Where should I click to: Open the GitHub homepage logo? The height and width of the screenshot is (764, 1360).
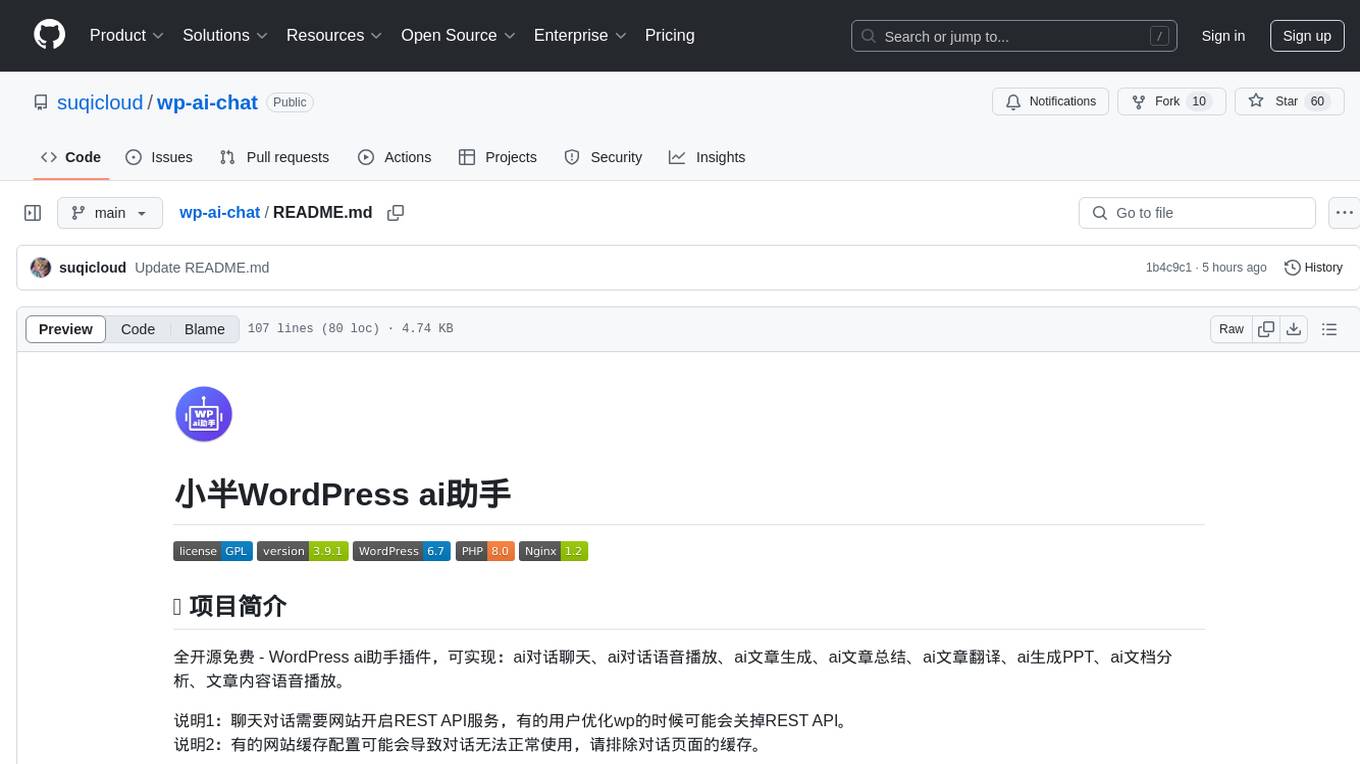click(49, 35)
